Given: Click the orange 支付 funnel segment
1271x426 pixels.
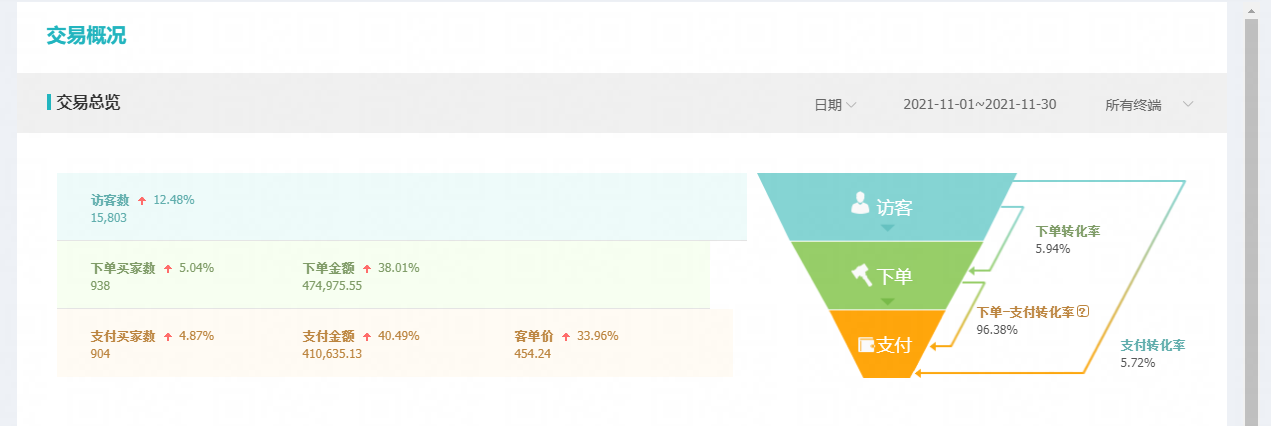Looking at the screenshot, I should pyautogui.click(x=887, y=345).
